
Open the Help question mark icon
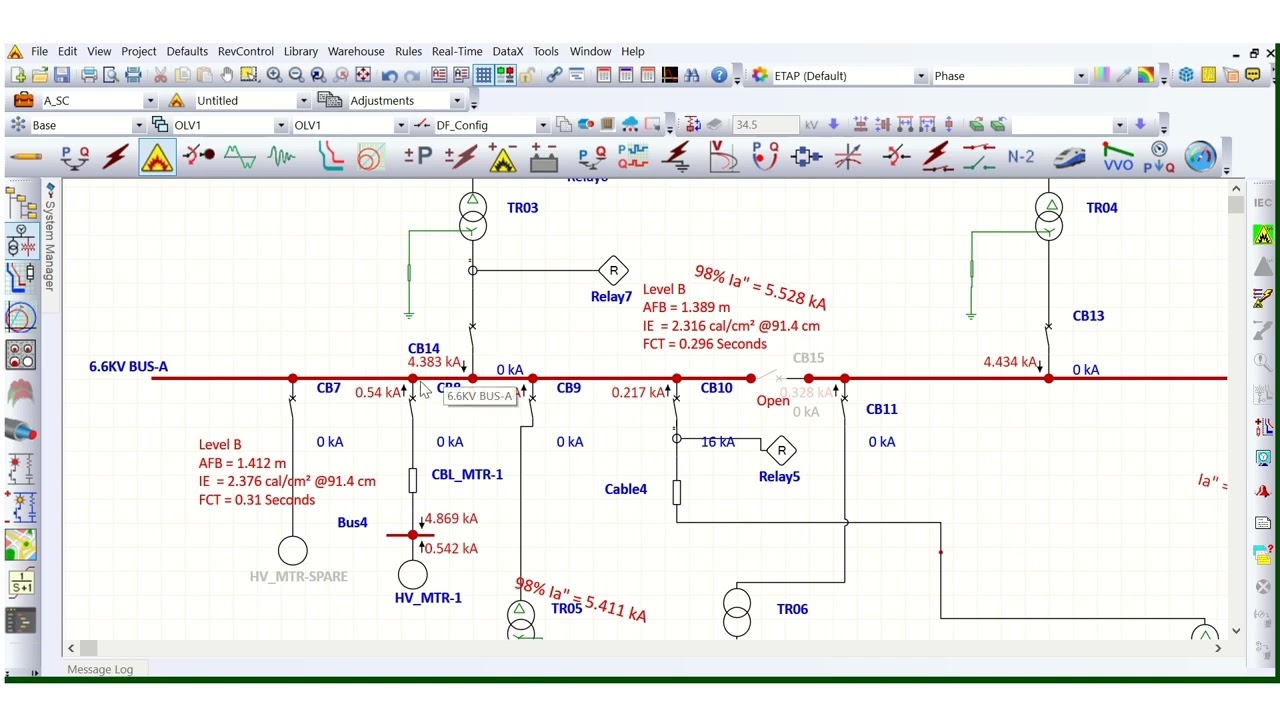tap(719, 76)
